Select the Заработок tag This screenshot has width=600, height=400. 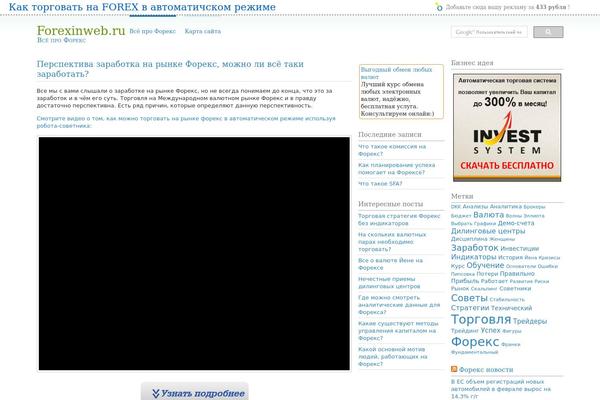tap(474, 248)
